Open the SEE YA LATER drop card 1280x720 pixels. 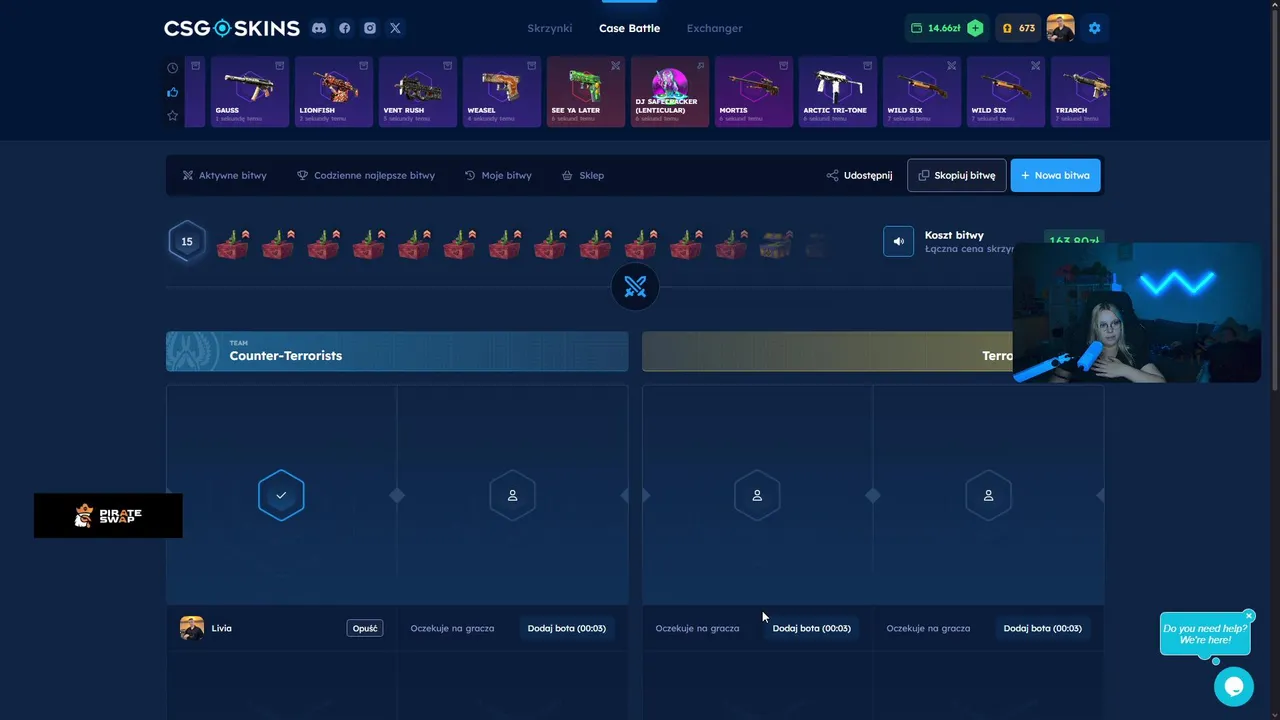(x=586, y=92)
